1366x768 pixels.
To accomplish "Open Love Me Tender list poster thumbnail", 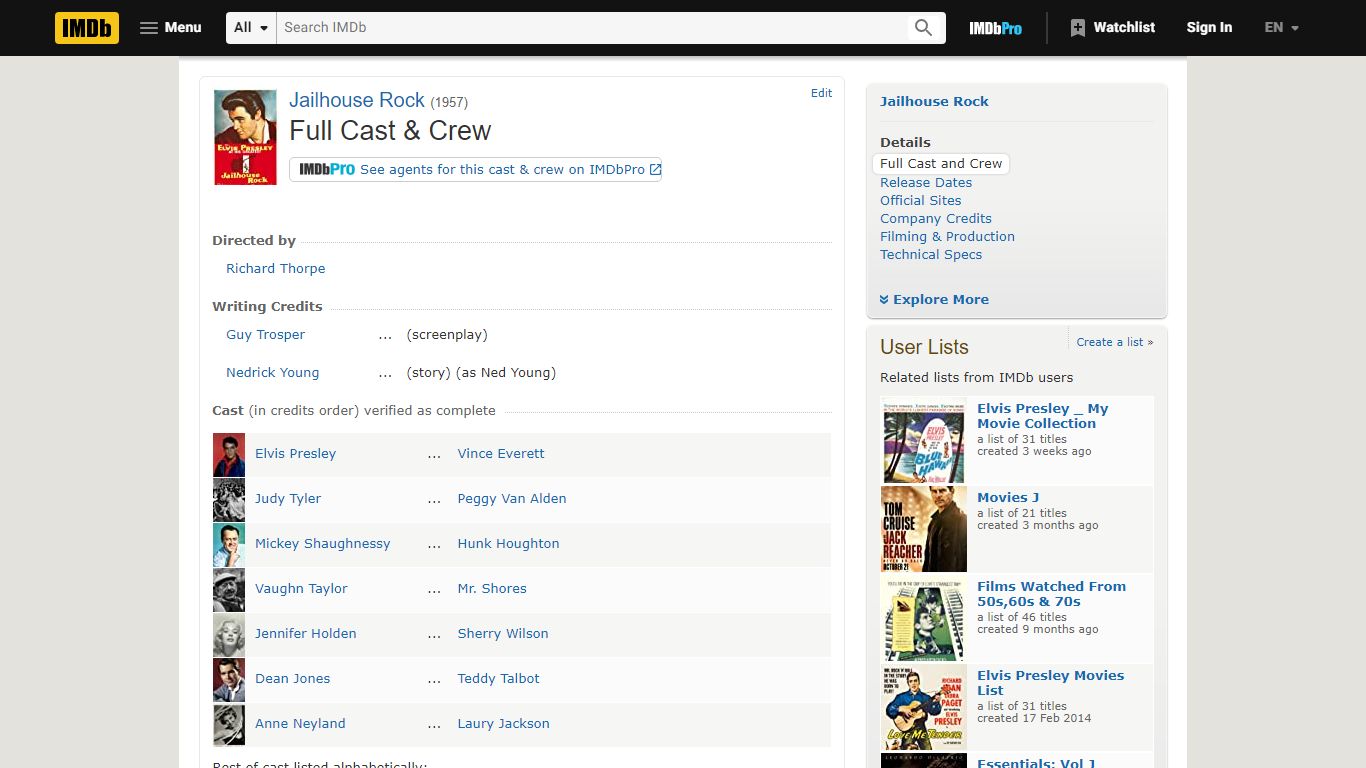I will pos(924,707).
